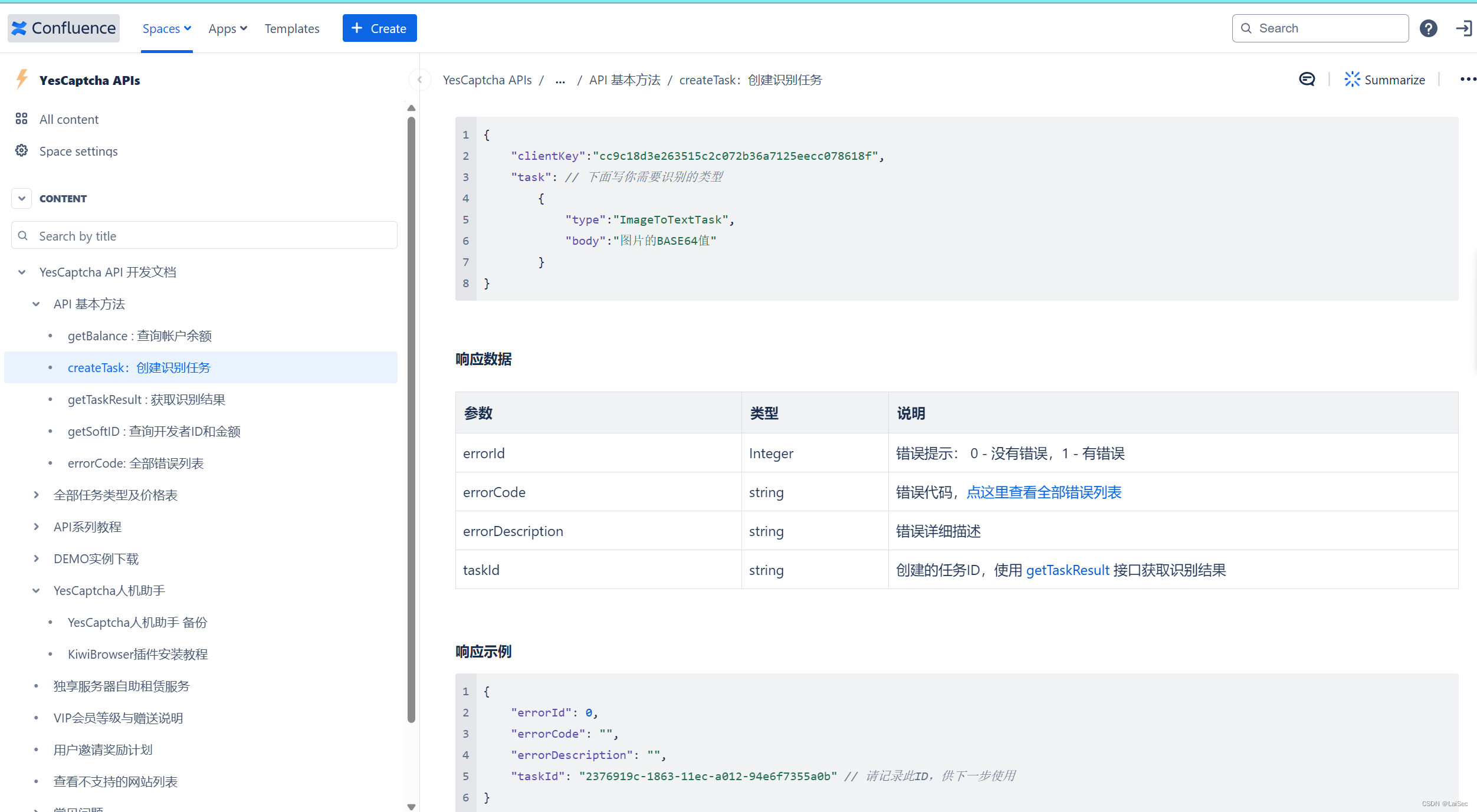Click the sidebar scrollbar down arrow

click(411, 807)
